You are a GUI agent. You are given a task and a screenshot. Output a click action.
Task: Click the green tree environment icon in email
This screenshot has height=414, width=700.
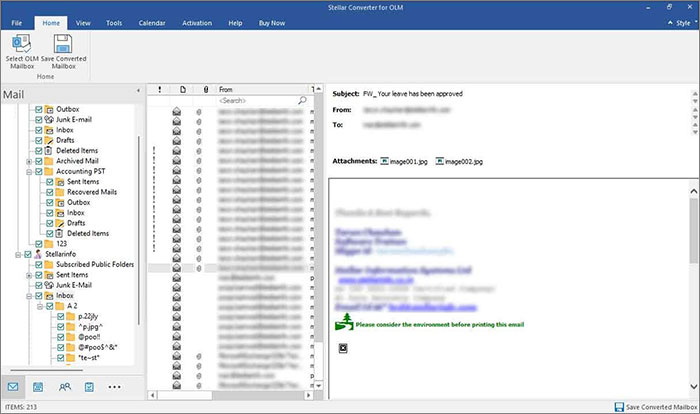pyautogui.click(x=344, y=322)
